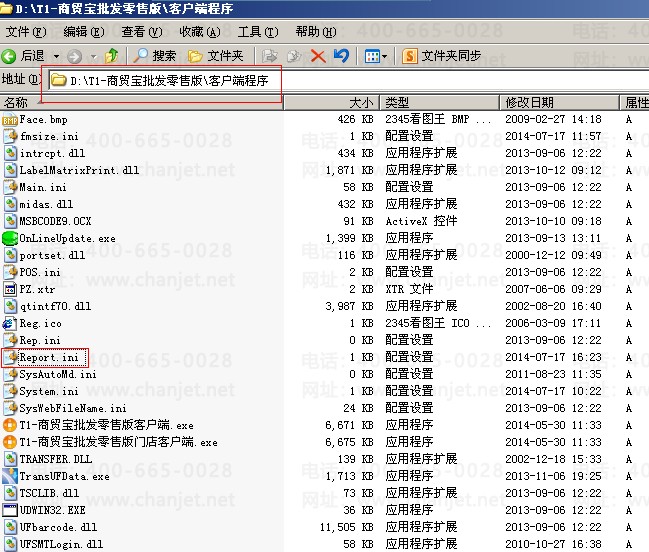Open the Search (搜索) pane

pyautogui.click(x=156, y=56)
